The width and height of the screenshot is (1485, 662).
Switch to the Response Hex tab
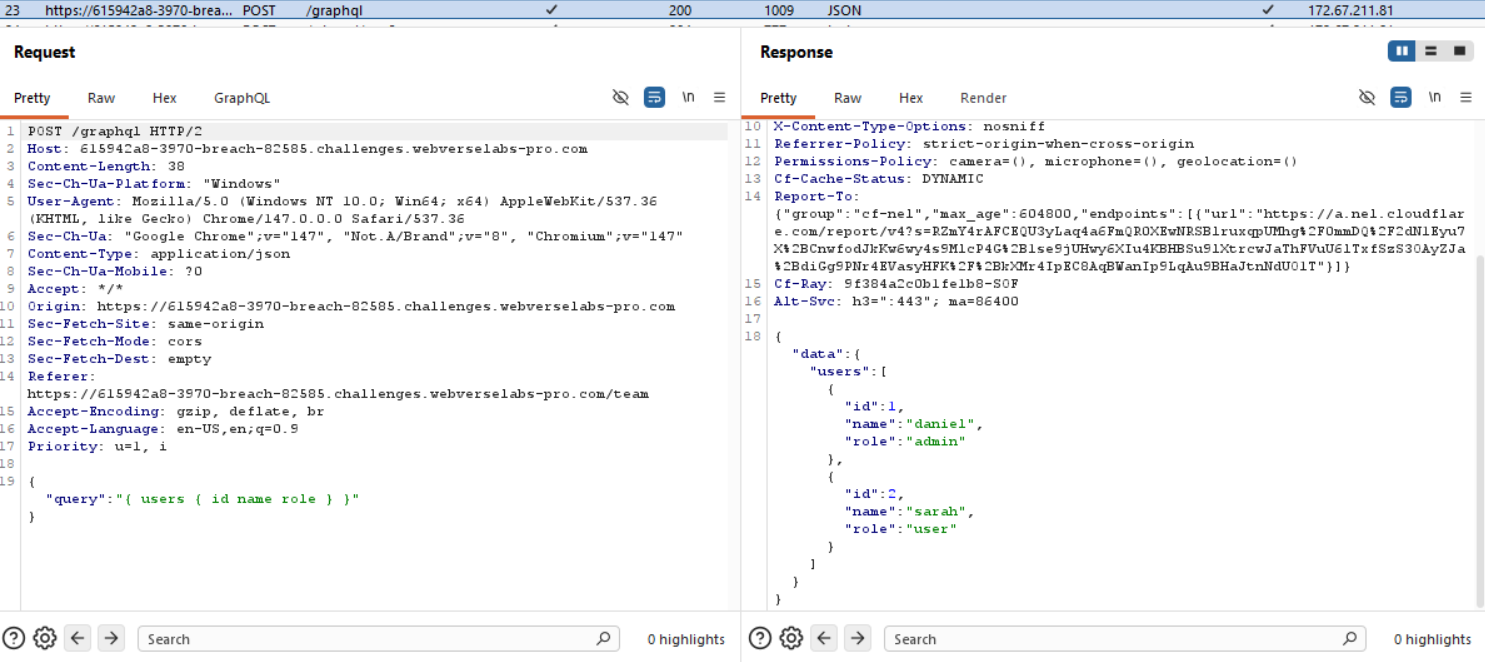(x=911, y=98)
